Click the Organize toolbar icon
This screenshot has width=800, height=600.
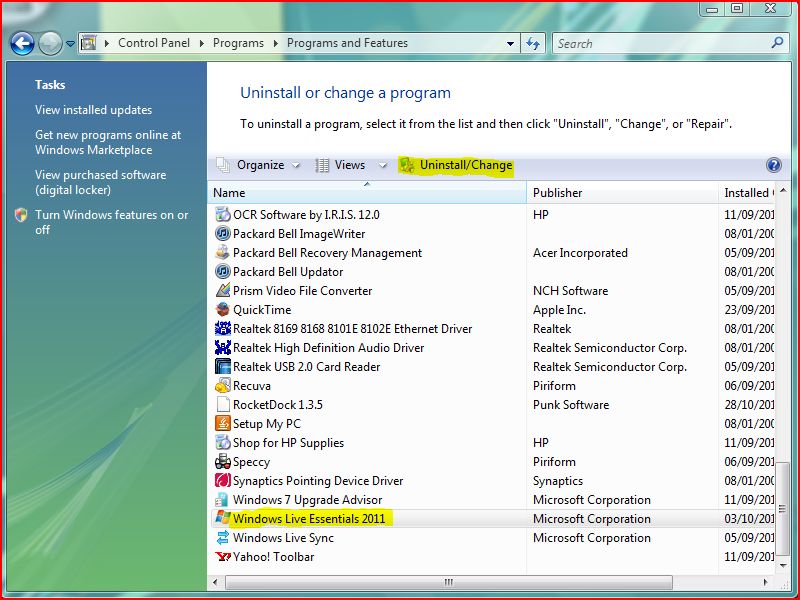223,165
